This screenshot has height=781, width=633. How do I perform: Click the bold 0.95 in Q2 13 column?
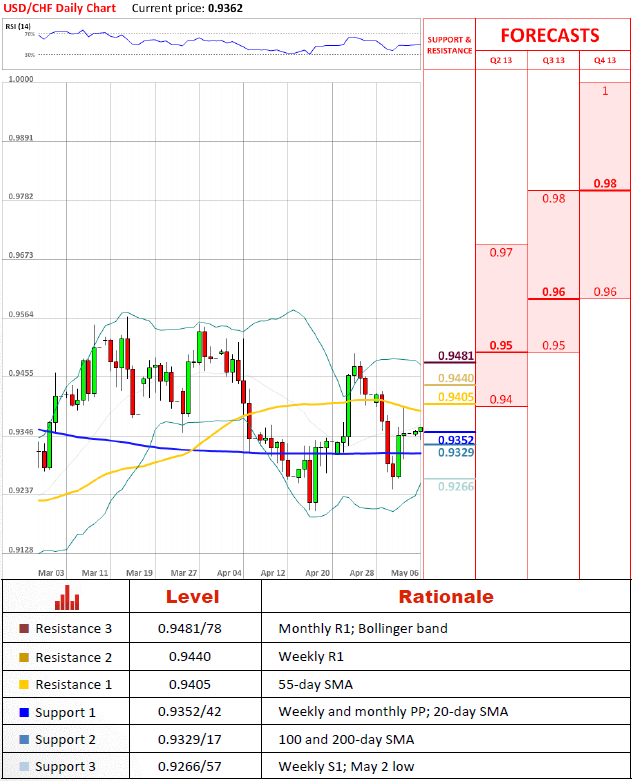pyautogui.click(x=501, y=345)
